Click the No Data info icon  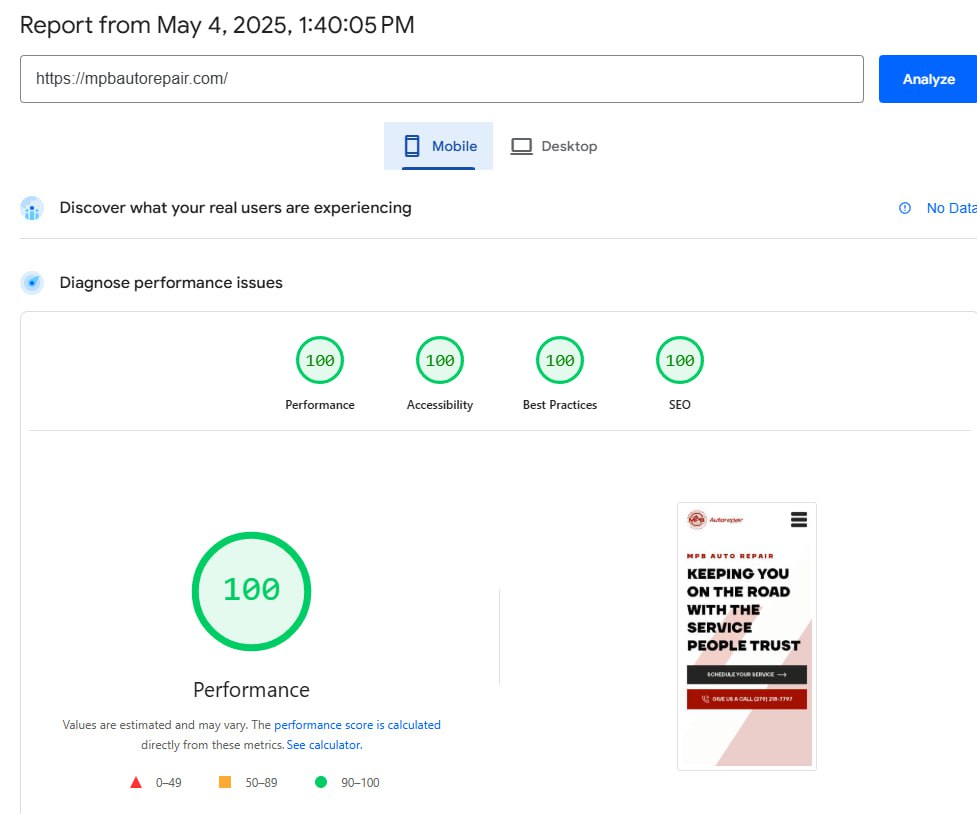[905, 208]
